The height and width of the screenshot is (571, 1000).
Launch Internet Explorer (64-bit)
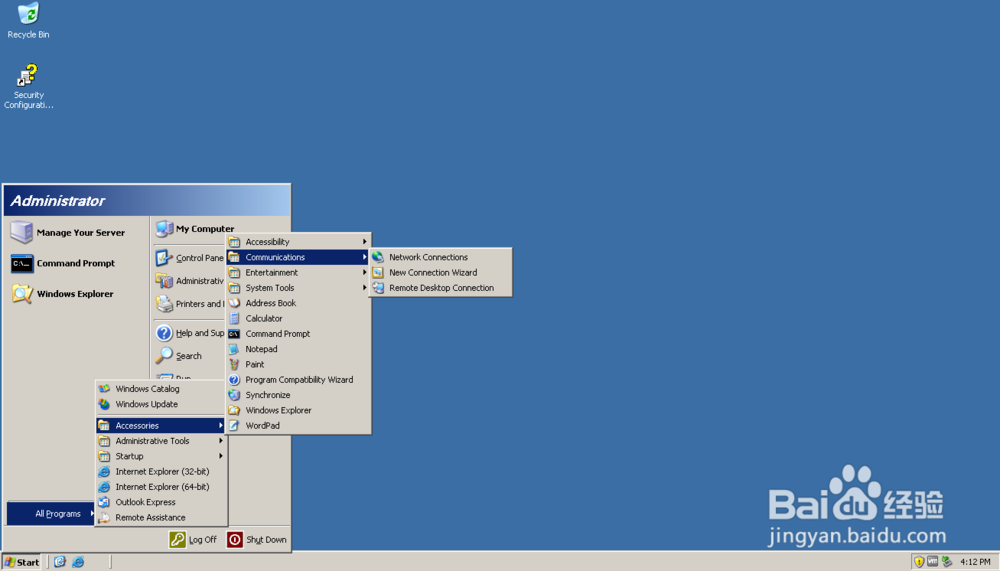161,487
